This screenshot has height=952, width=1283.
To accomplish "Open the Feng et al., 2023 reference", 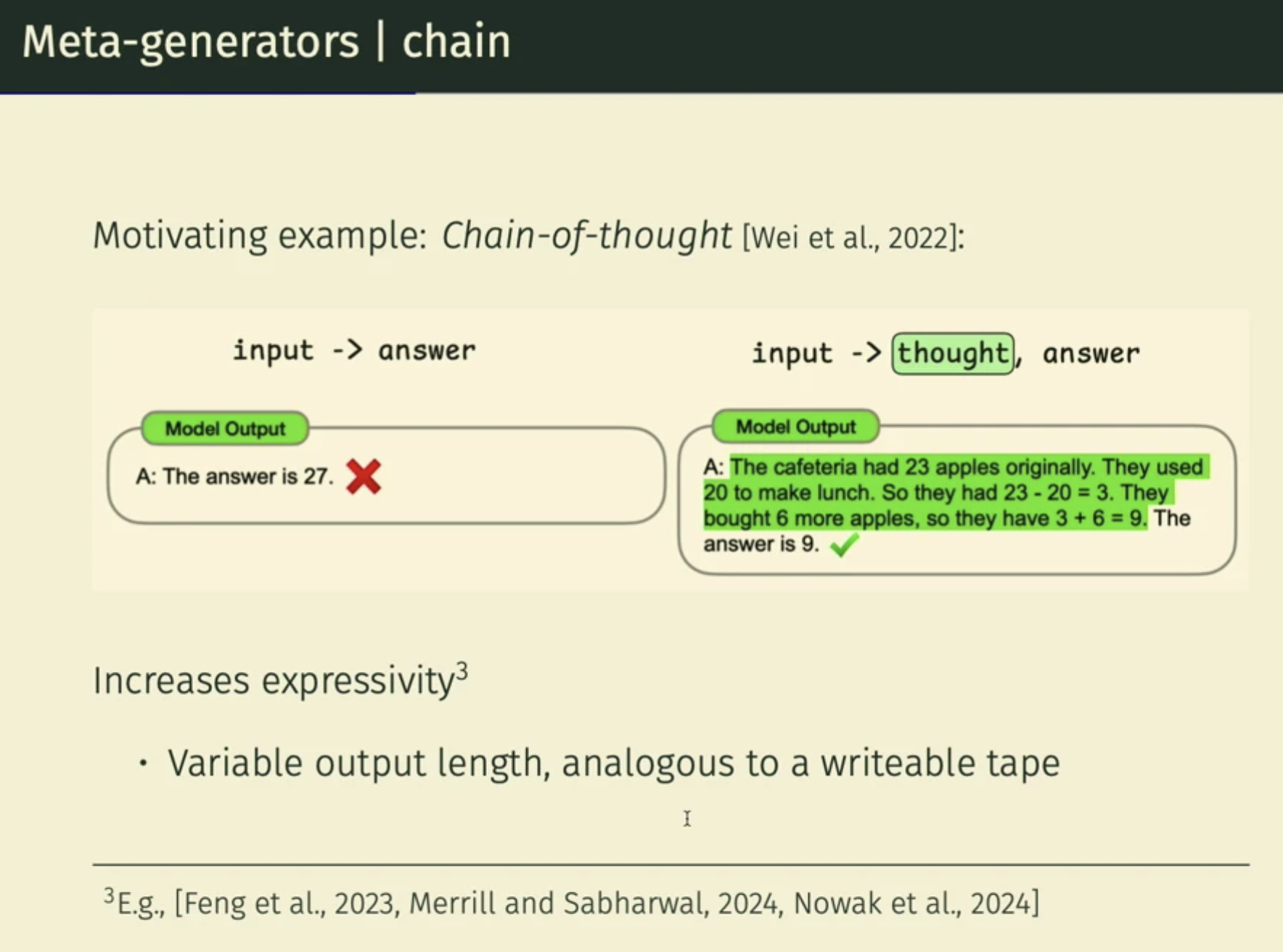I will coord(287,903).
